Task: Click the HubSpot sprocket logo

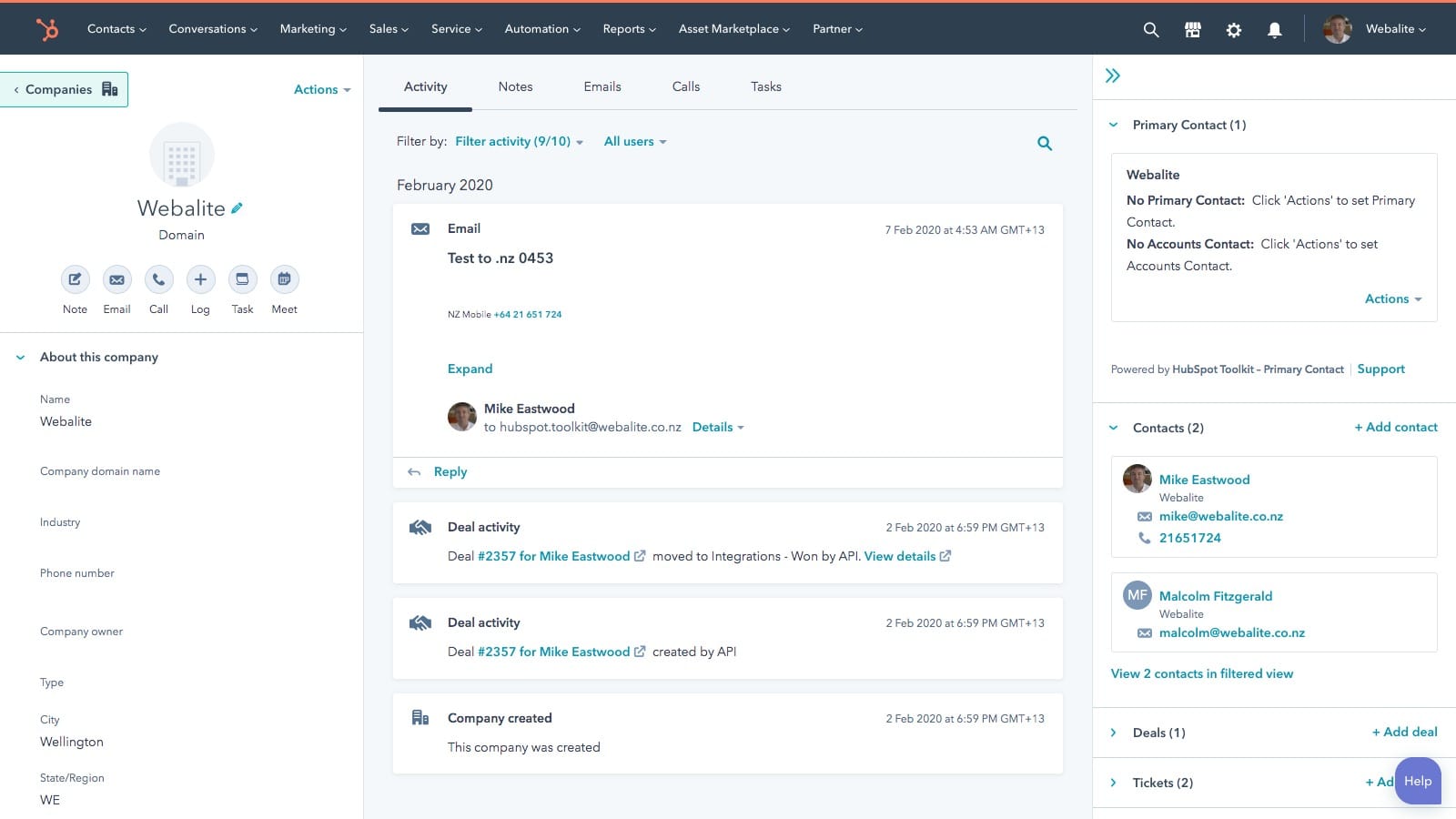Action: point(46,28)
